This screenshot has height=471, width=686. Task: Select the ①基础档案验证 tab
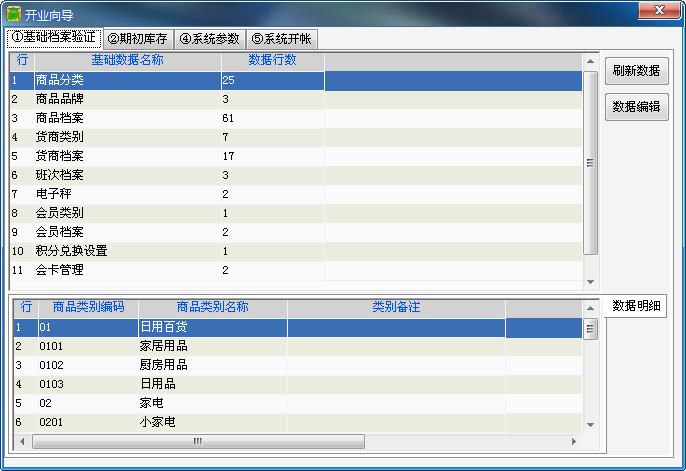pyautogui.click(x=54, y=38)
